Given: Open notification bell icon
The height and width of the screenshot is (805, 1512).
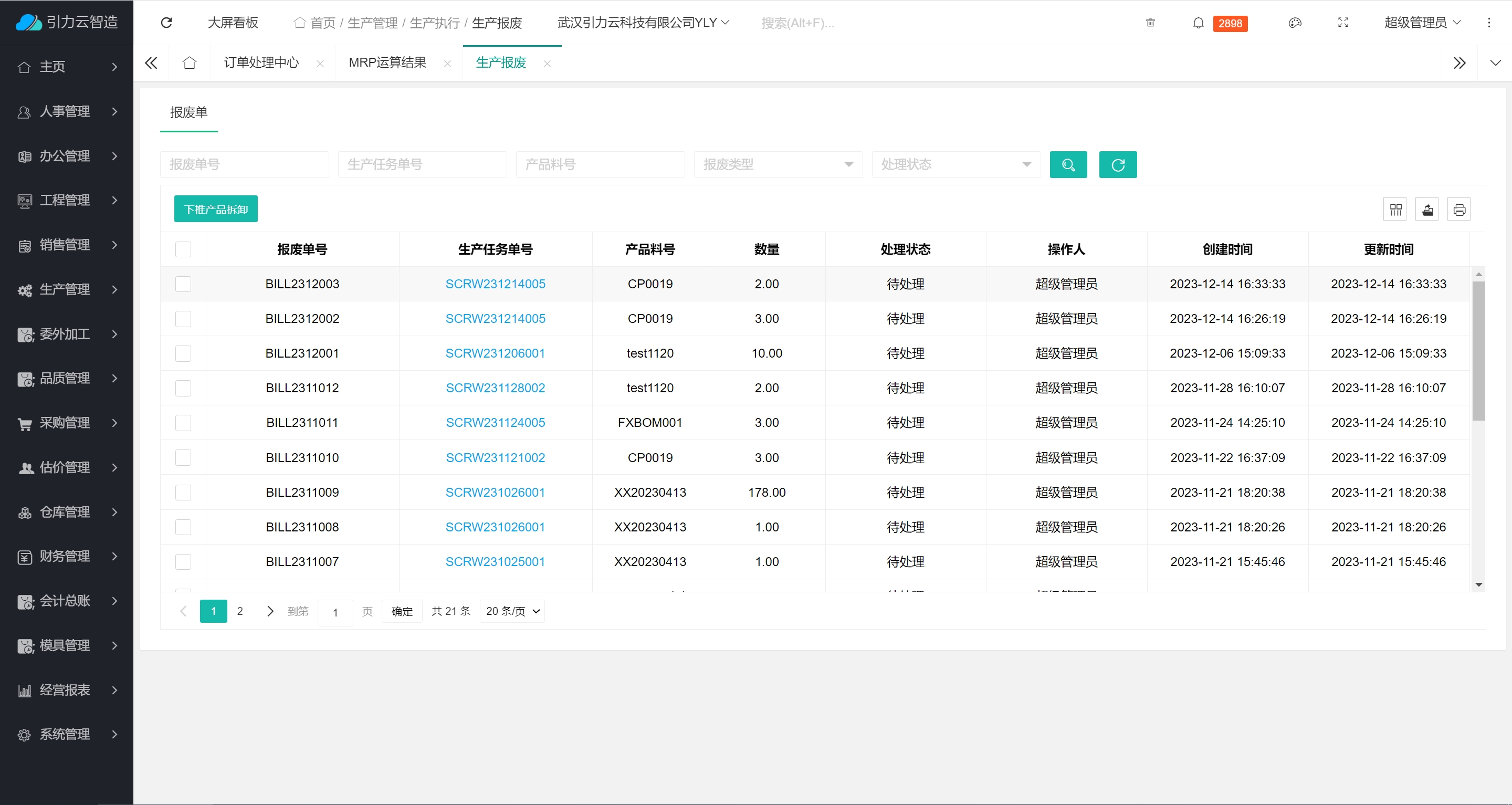Looking at the screenshot, I should 1198,23.
